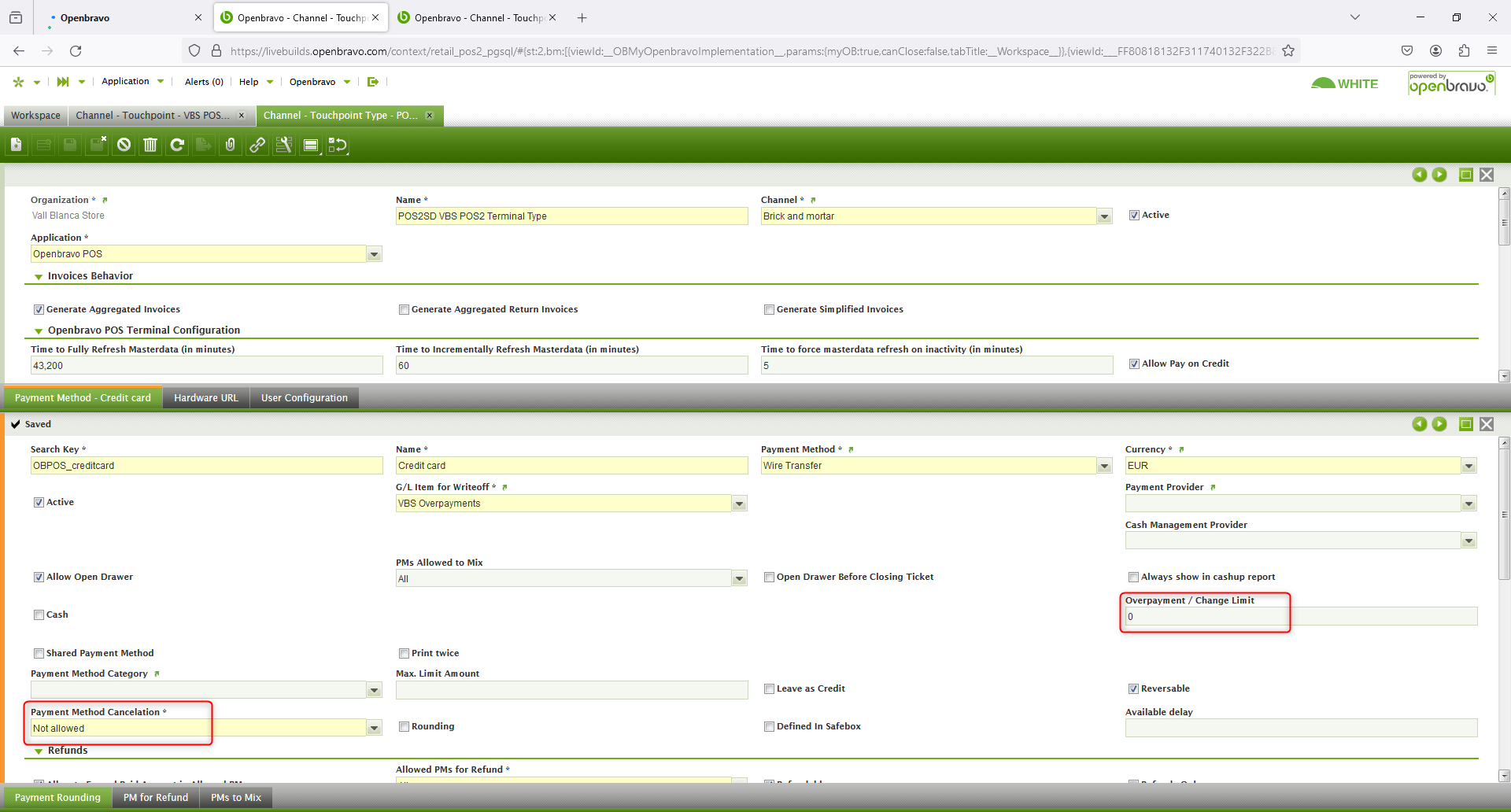This screenshot has height=812, width=1511.
Task: Enable the Cash checkbox
Action: (x=39, y=615)
